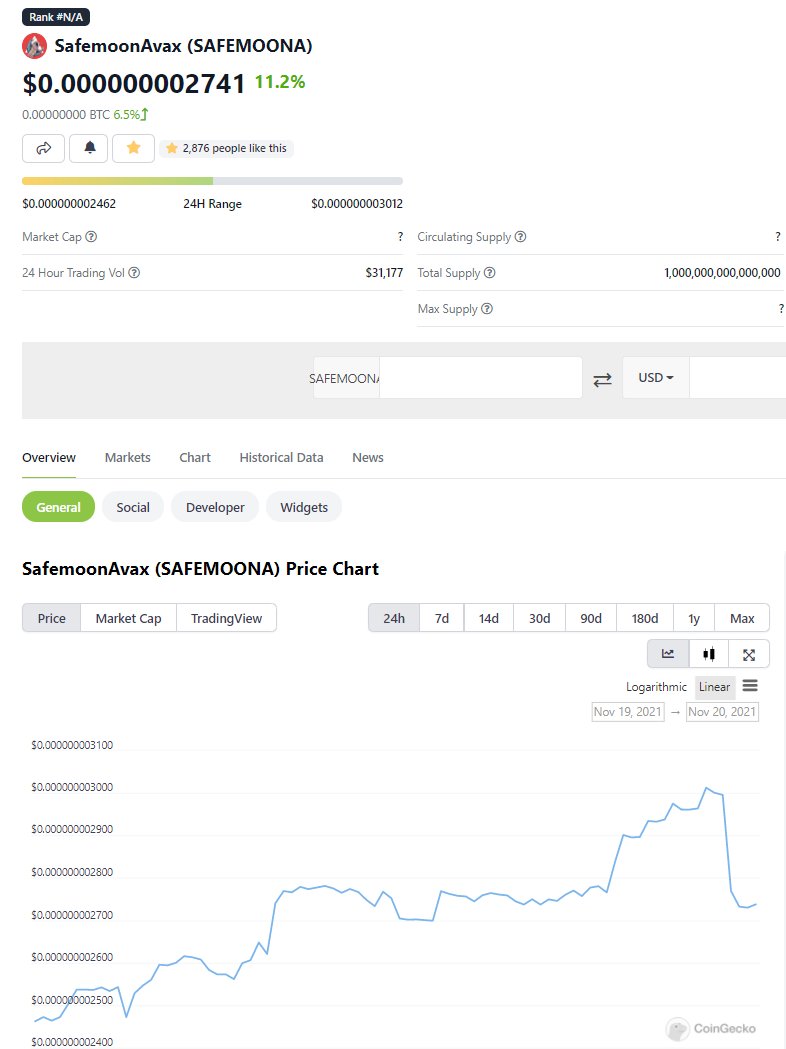Click the share arrow icon button
This screenshot has width=786, height=1049.
point(43,149)
